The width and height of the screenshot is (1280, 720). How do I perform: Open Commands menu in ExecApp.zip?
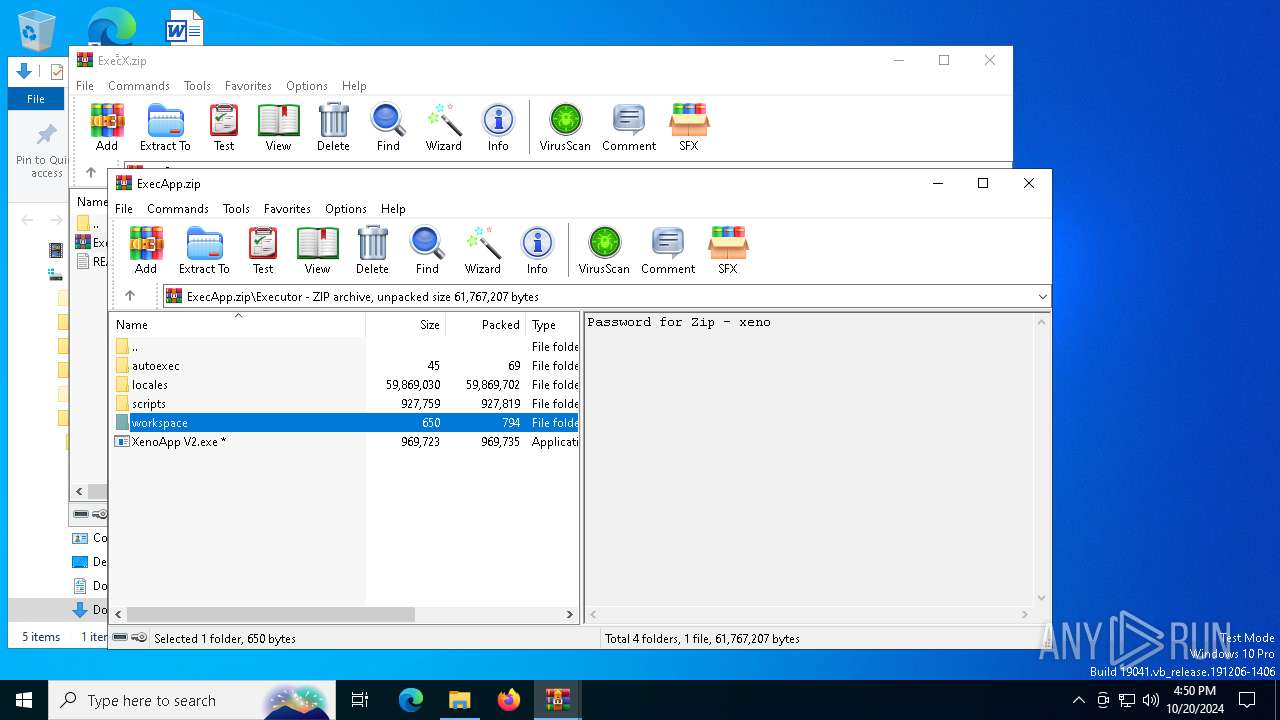coord(177,209)
